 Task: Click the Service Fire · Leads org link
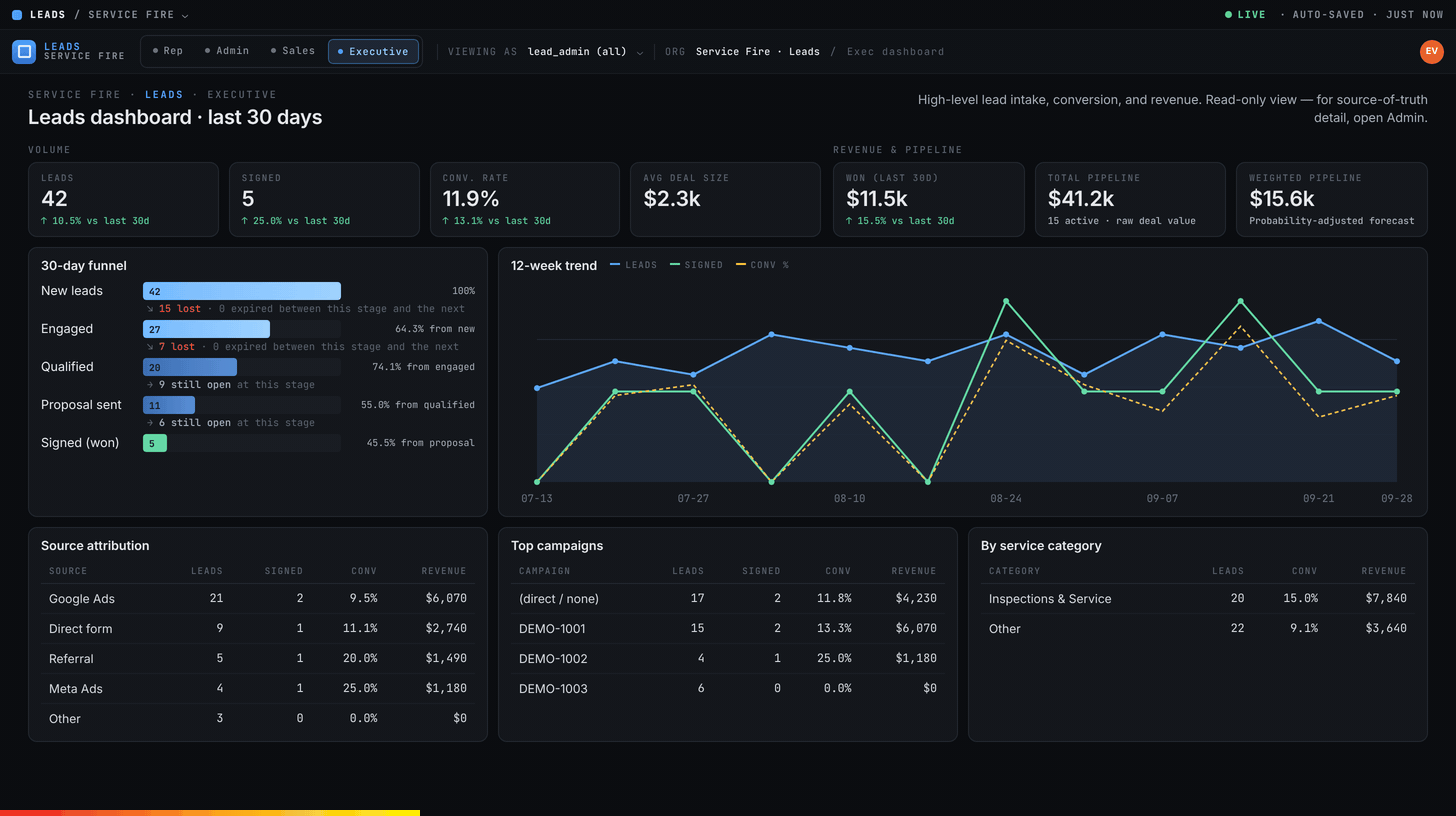[x=758, y=52]
